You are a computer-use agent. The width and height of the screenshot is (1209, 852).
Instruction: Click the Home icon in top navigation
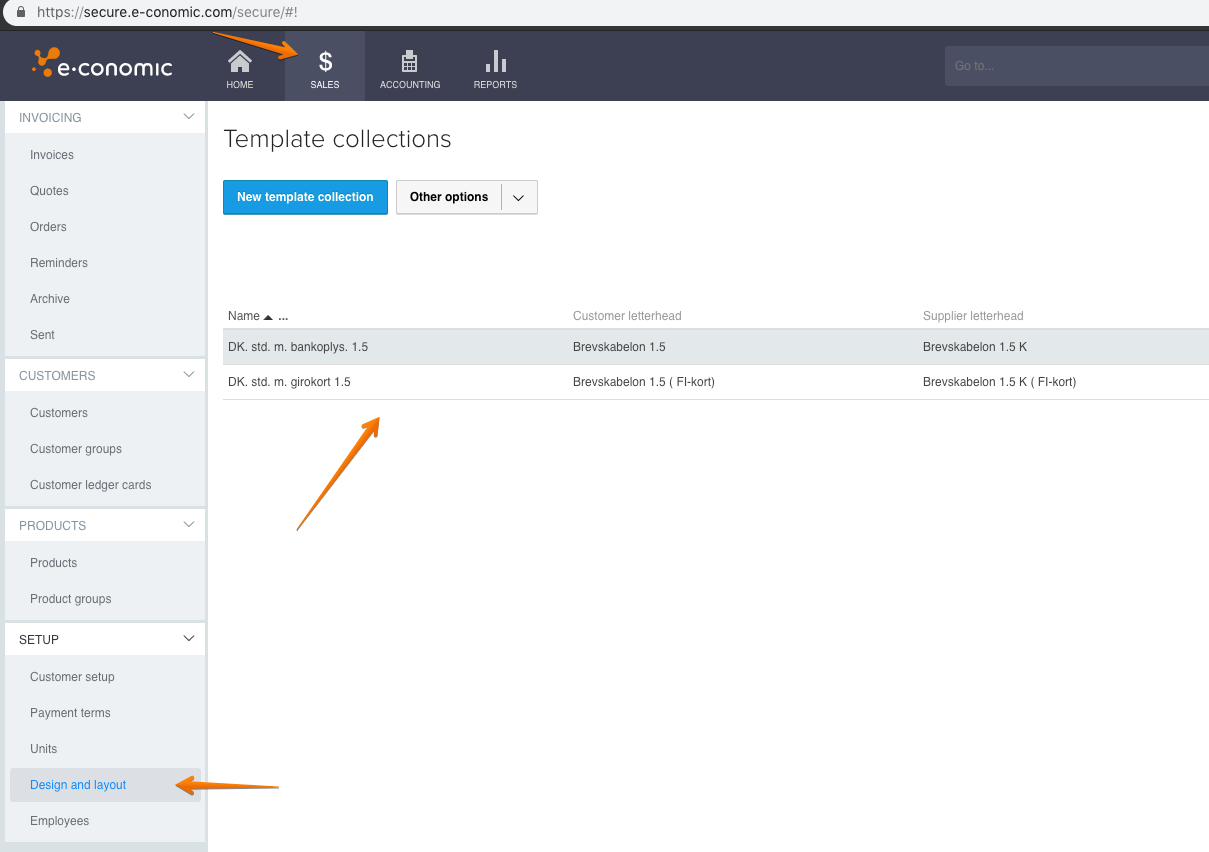click(x=239, y=66)
